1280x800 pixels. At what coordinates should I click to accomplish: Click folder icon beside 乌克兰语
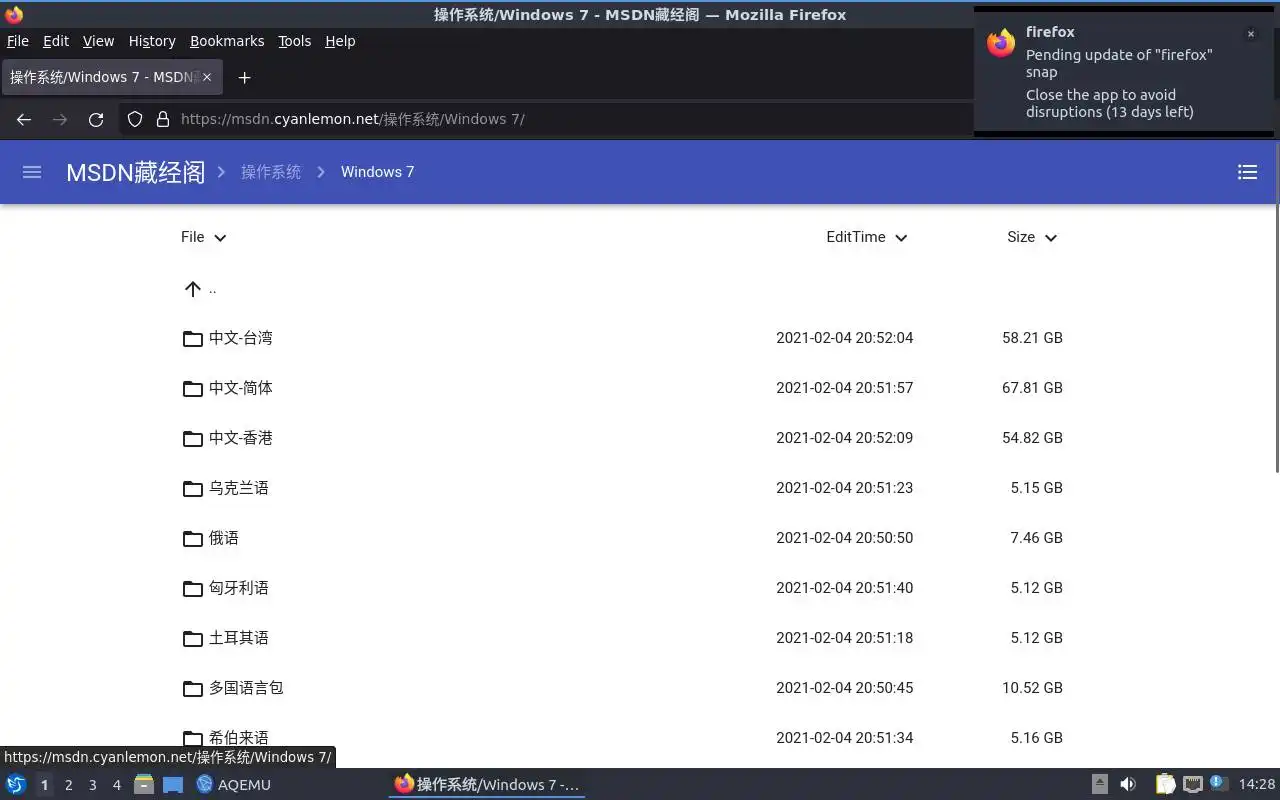193,488
